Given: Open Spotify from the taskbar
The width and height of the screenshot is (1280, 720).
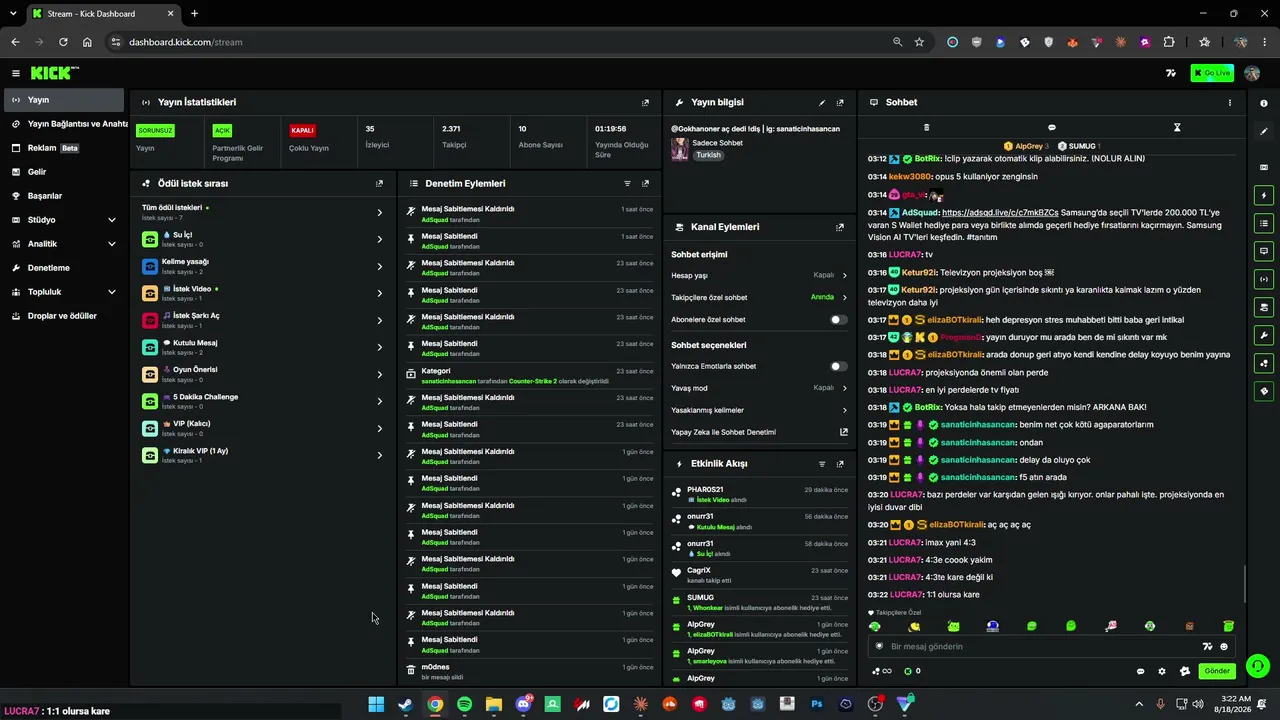Looking at the screenshot, I should (464, 704).
